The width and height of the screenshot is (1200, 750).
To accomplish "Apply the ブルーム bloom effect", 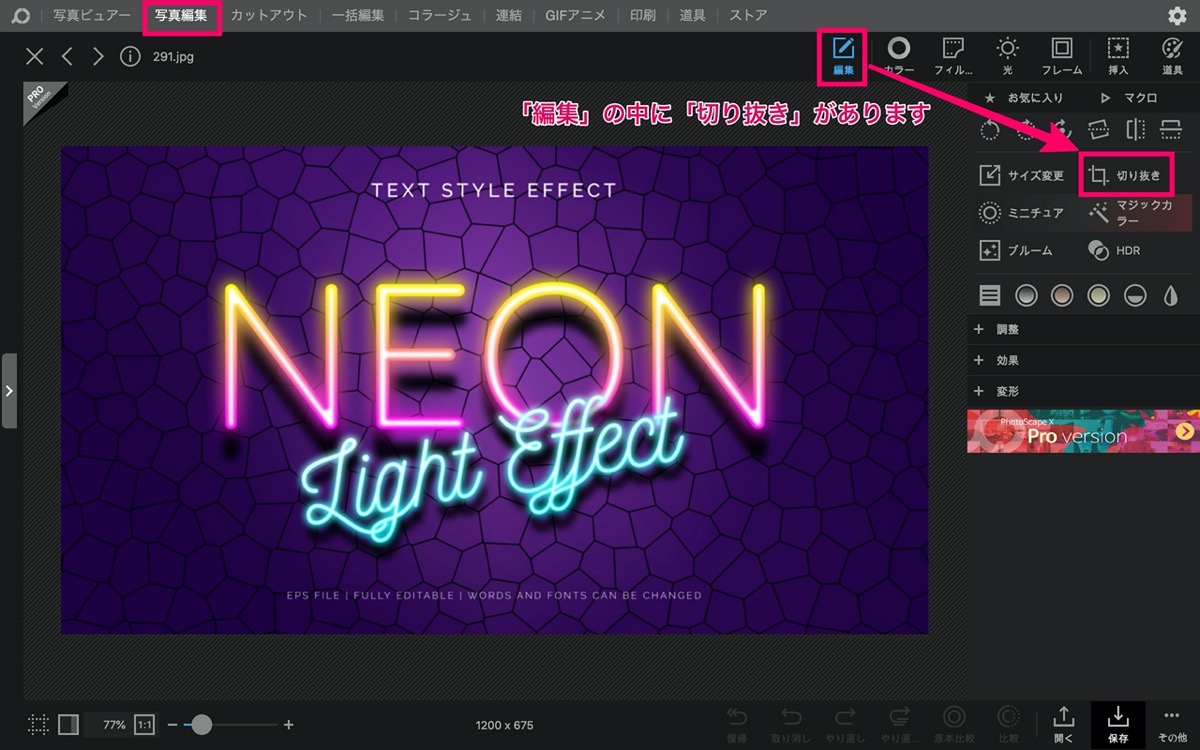I will click(x=1016, y=250).
